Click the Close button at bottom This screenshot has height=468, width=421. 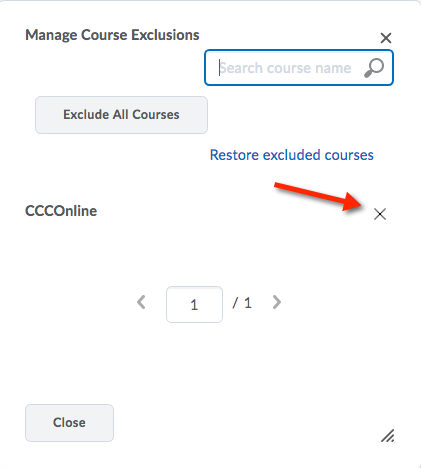tap(69, 423)
